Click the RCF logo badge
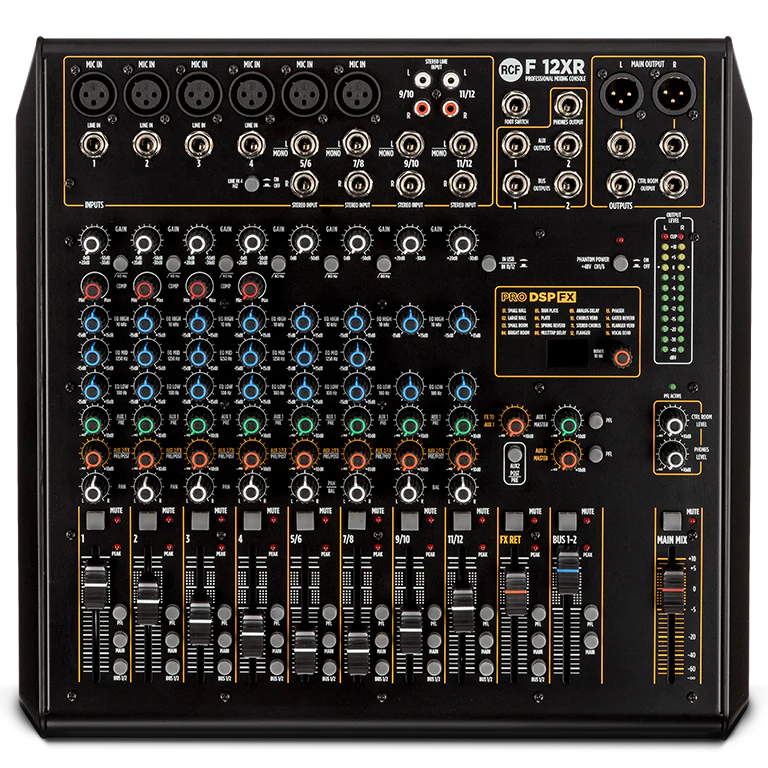768x768 pixels. coord(510,70)
